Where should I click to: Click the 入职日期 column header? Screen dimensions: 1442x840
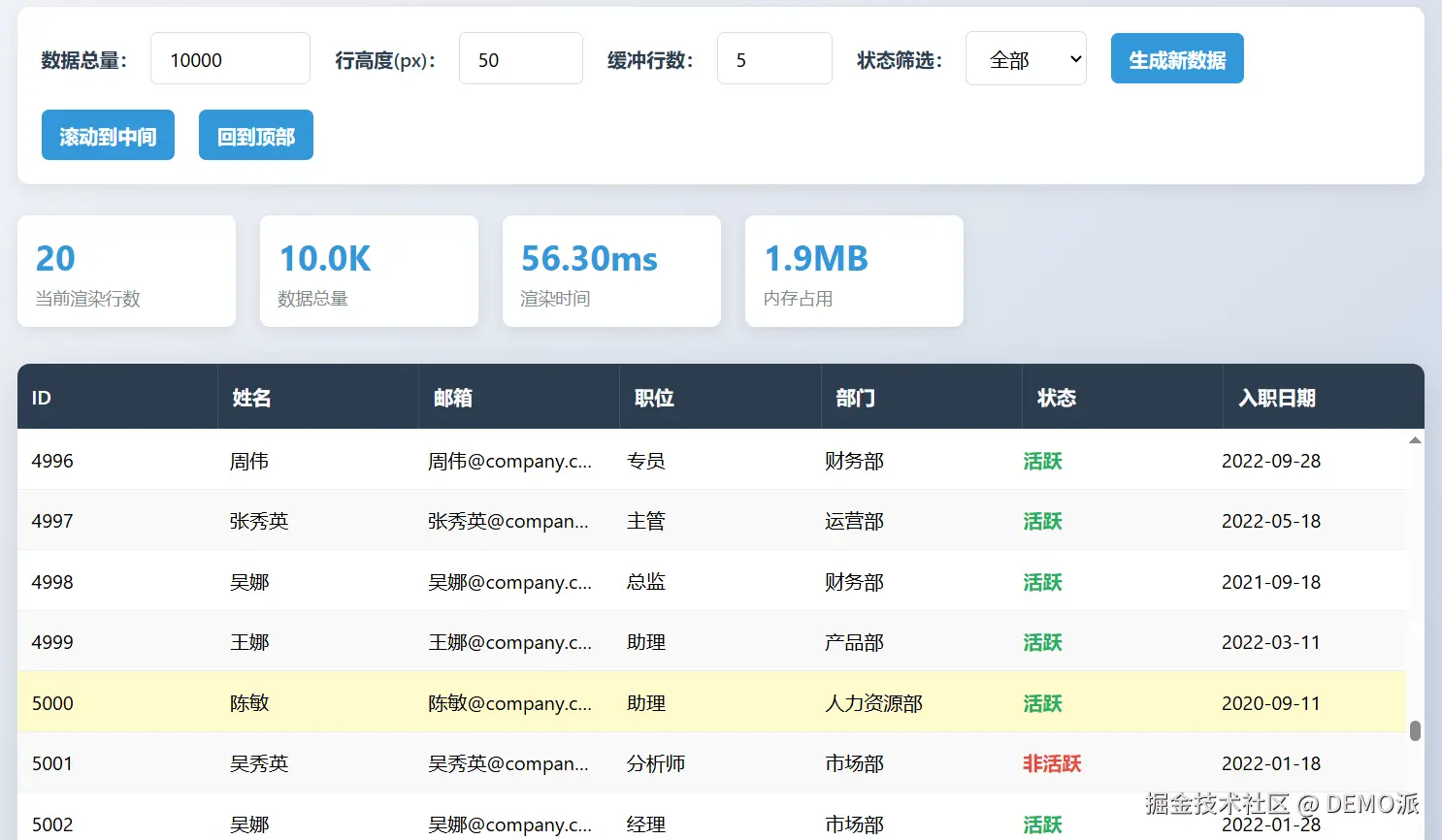pos(1324,397)
